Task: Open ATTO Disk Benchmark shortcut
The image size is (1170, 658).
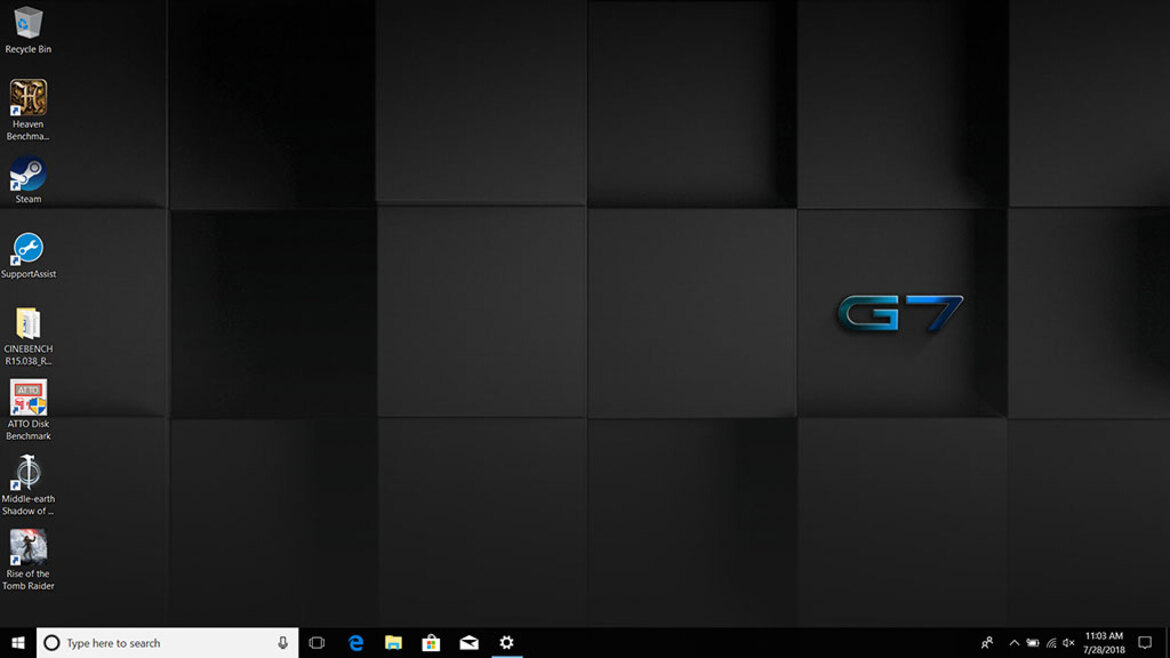Action: click(28, 410)
